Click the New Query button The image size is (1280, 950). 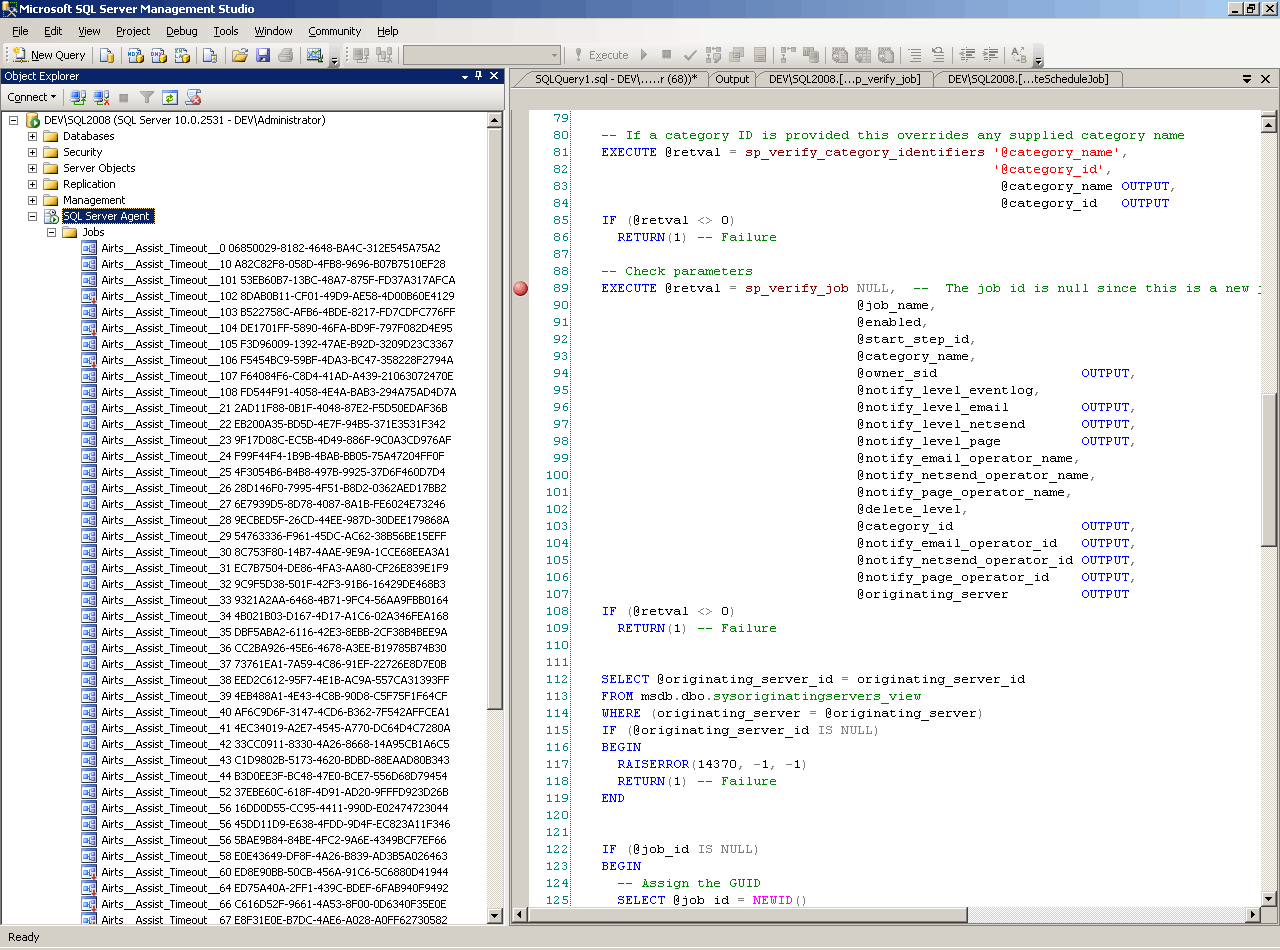48,56
